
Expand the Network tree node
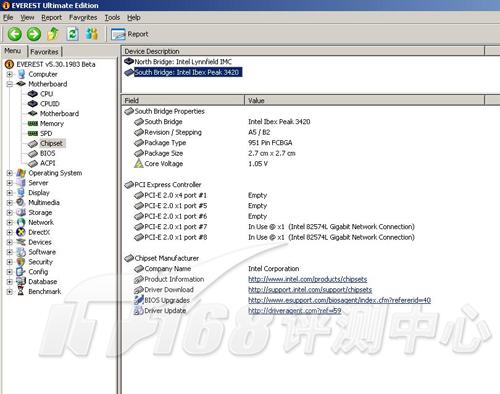tap(10, 222)
